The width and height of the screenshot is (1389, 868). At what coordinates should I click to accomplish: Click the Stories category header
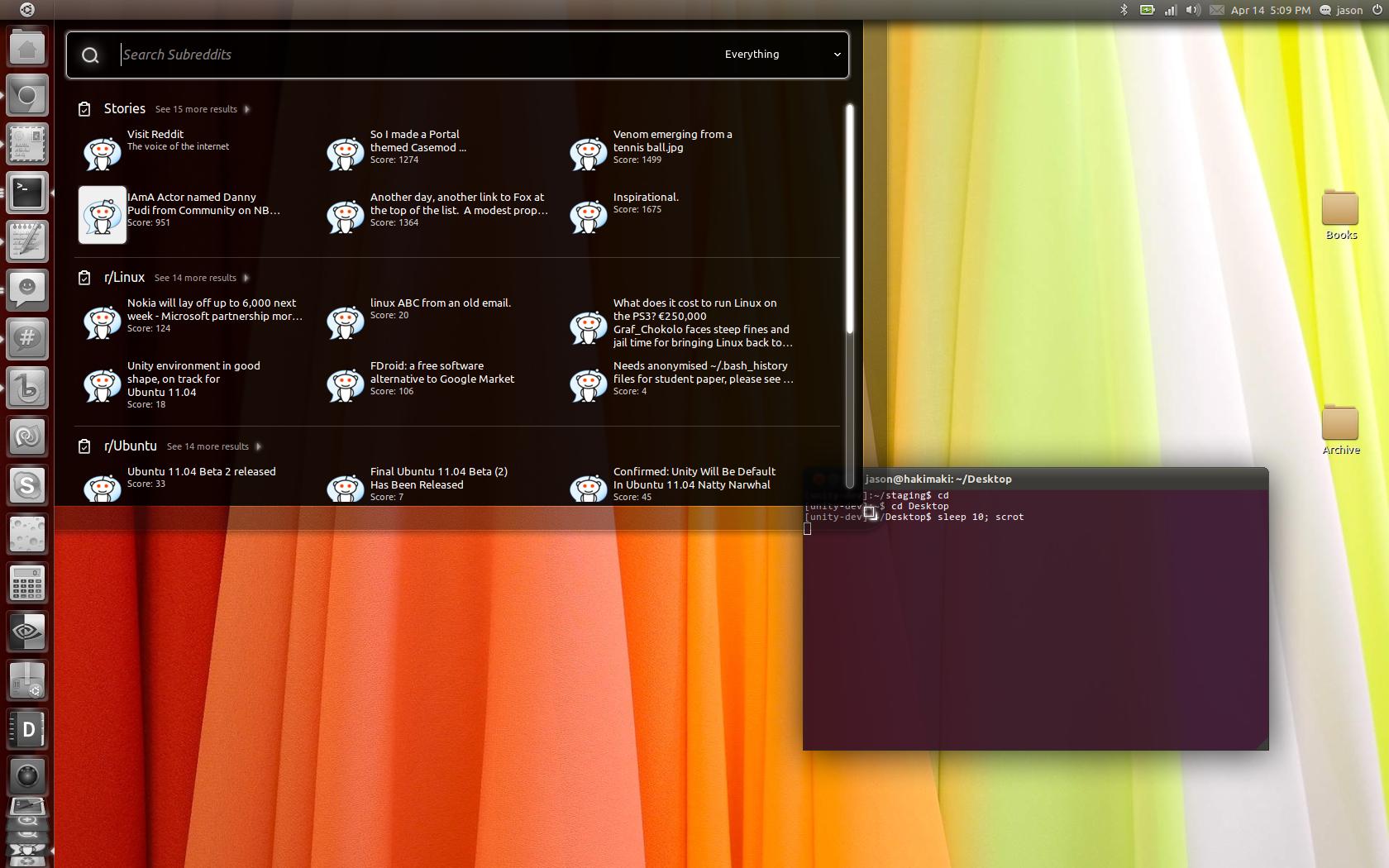click(125, 108)
